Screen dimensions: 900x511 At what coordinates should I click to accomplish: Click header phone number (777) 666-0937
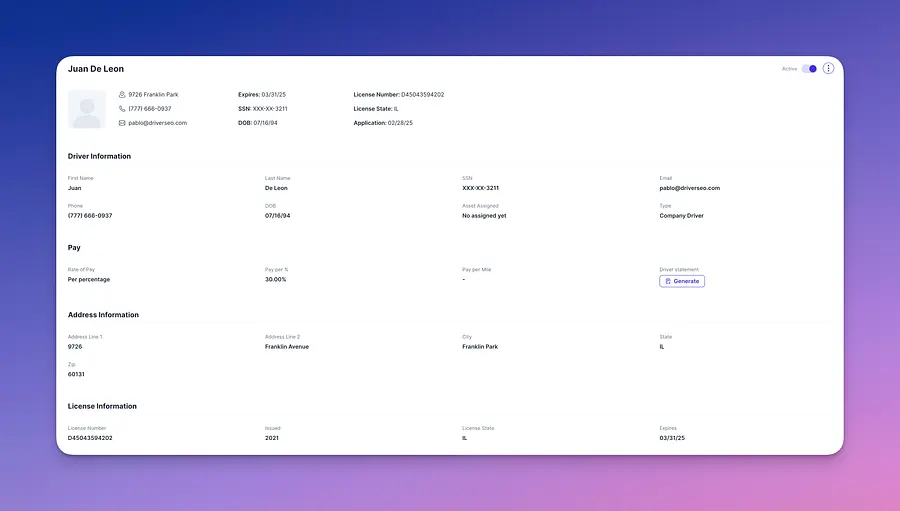click(150, 109)
